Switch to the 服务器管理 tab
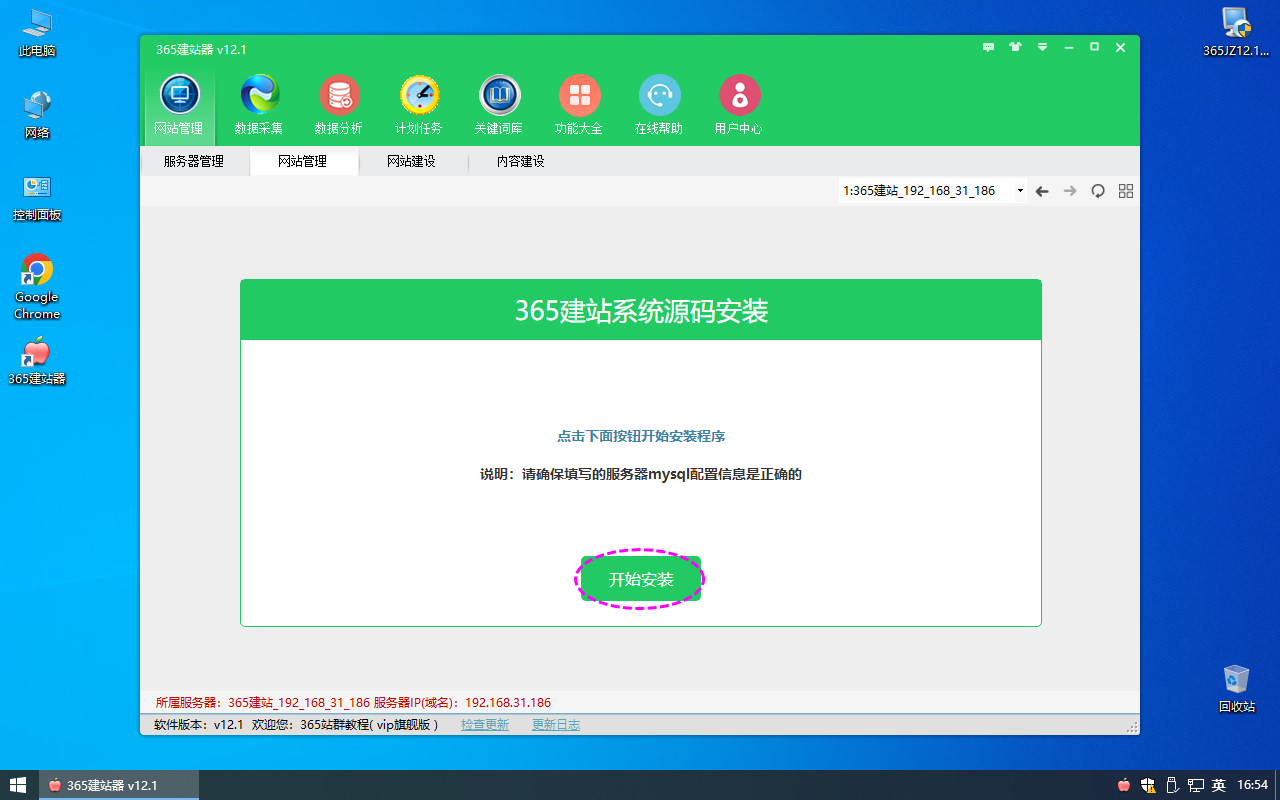The height and width of the screenshot is (800, 1280). pos(194,161)
